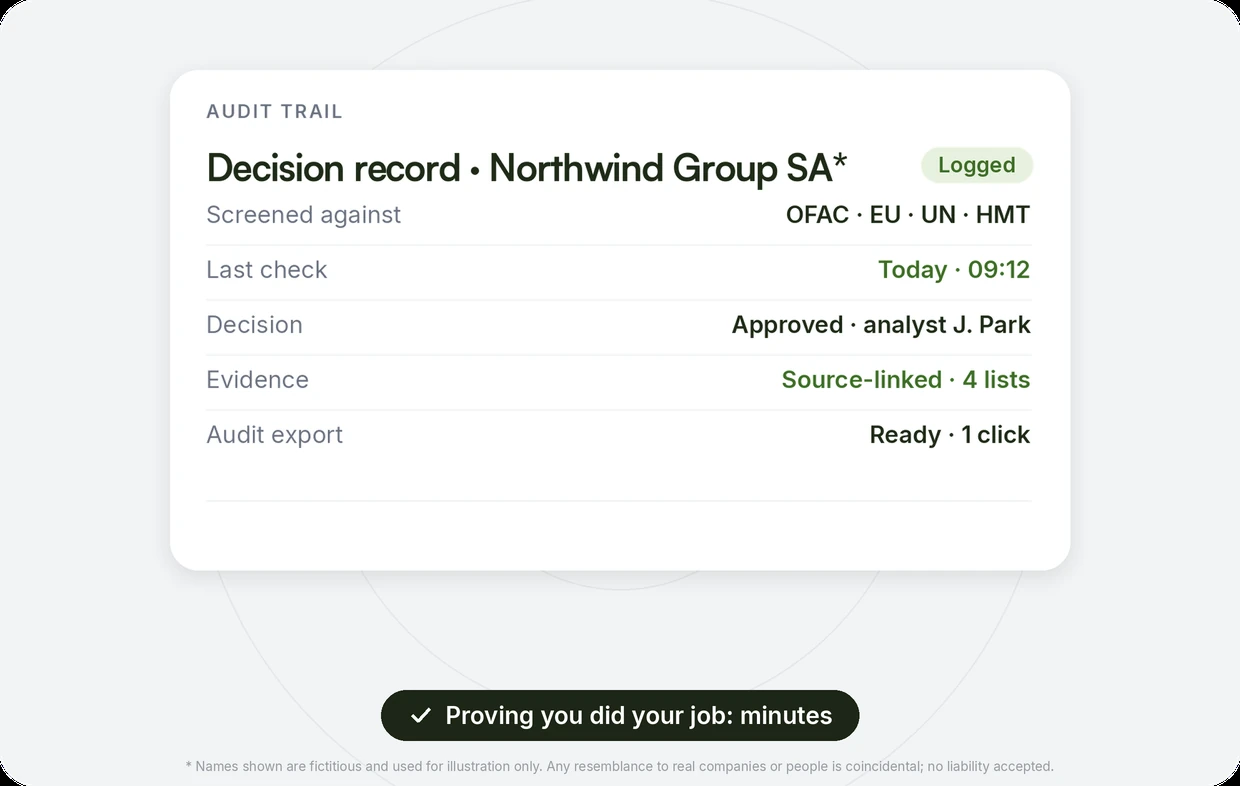Click the Screened against row label
Screen dimensions: 1240x786
(x=303, y=215)
